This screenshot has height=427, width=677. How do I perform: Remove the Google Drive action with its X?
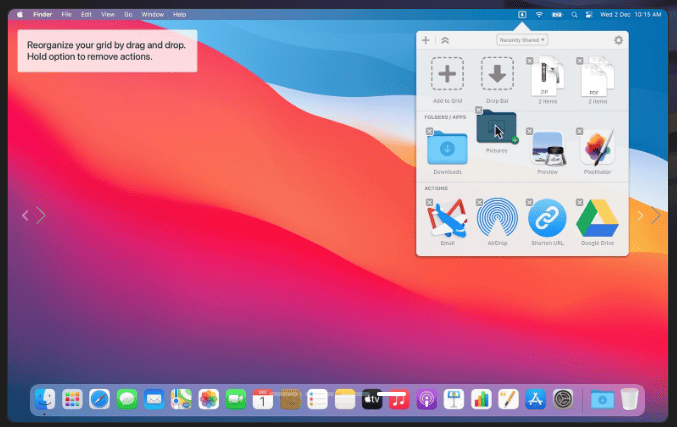(x=579, y=202)
